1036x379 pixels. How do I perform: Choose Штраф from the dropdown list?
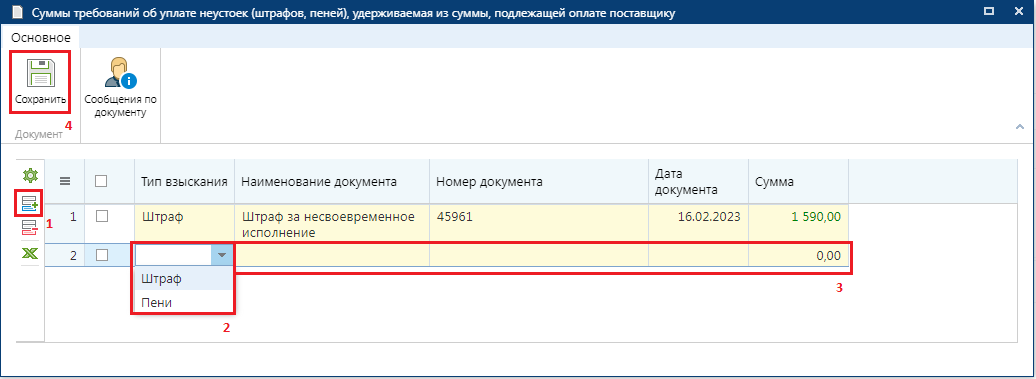(x=184, y=279)
